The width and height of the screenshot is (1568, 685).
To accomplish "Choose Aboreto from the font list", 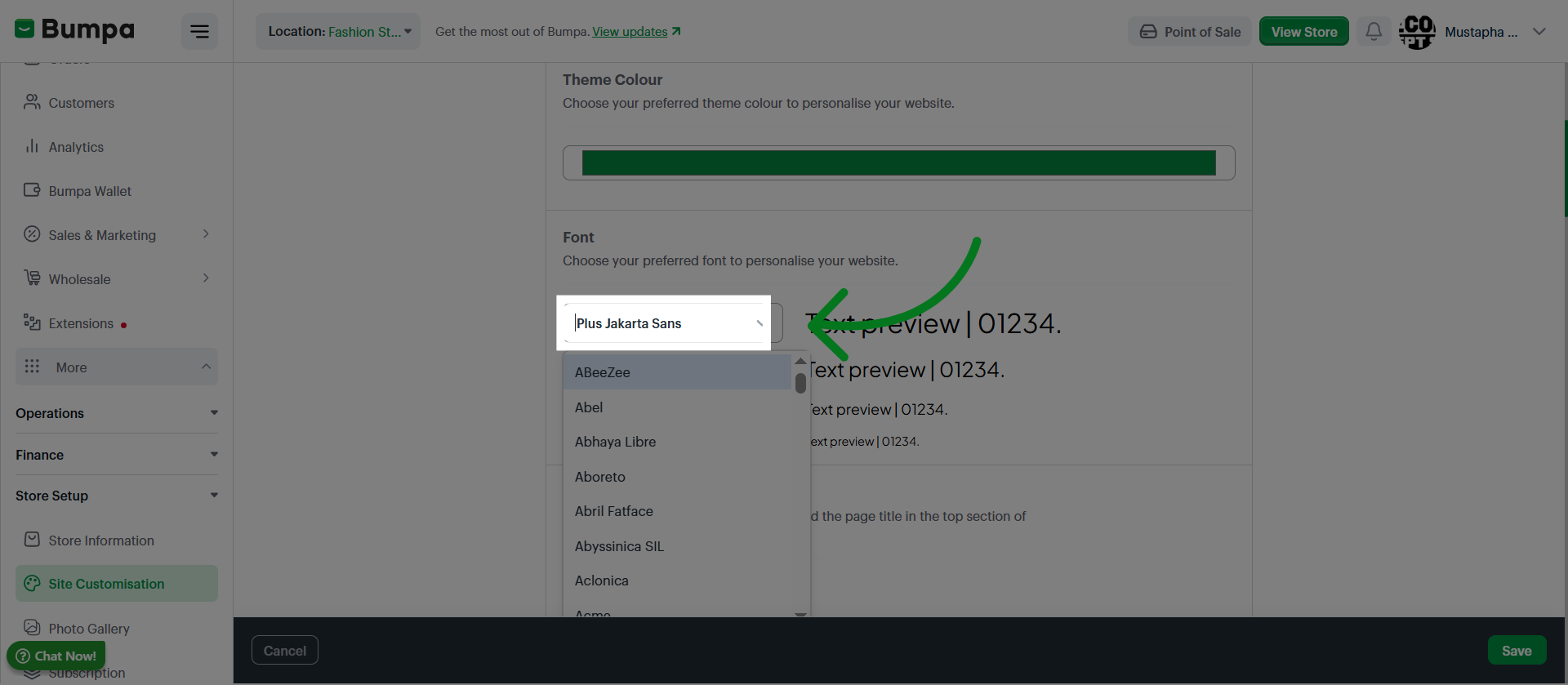I will pos(677,477).
